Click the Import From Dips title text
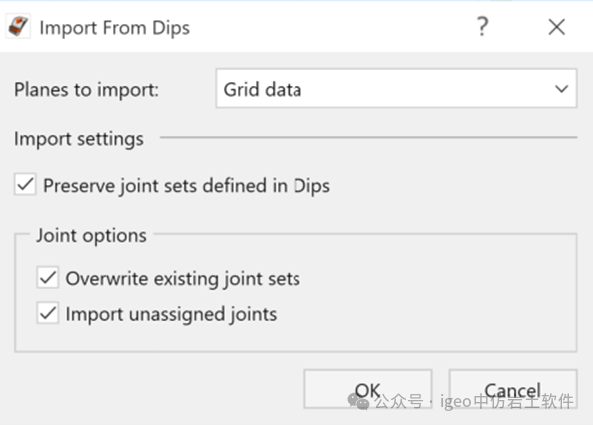 tap(115, 28)
